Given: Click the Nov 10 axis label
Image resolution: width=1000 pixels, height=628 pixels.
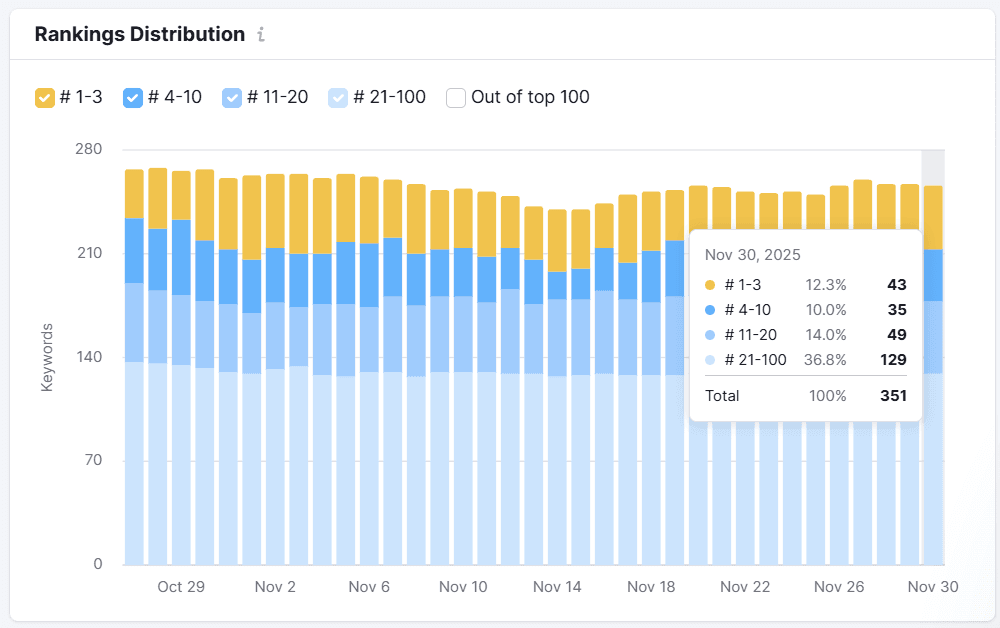Looking at the screenshot, I should [x=463, y=587].
